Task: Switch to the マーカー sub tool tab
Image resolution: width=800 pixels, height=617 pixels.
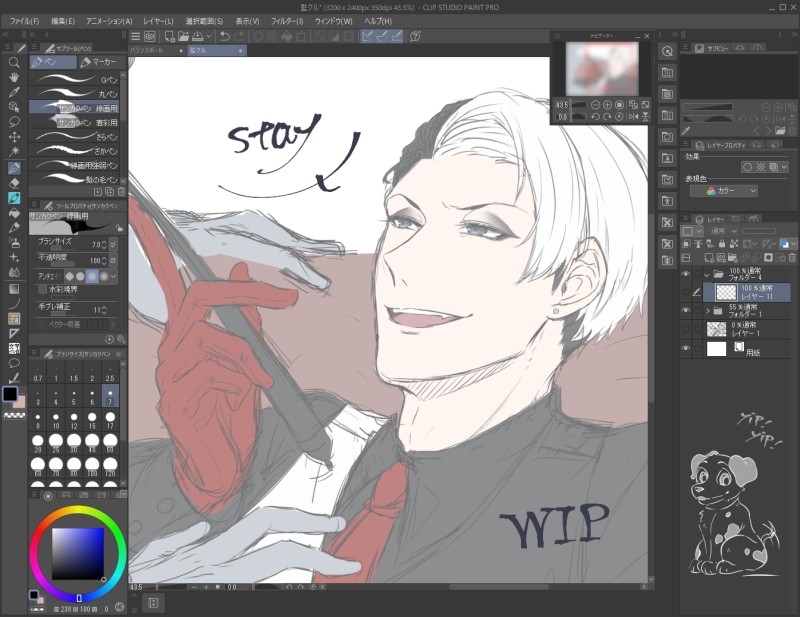Action: click(102, 62)
